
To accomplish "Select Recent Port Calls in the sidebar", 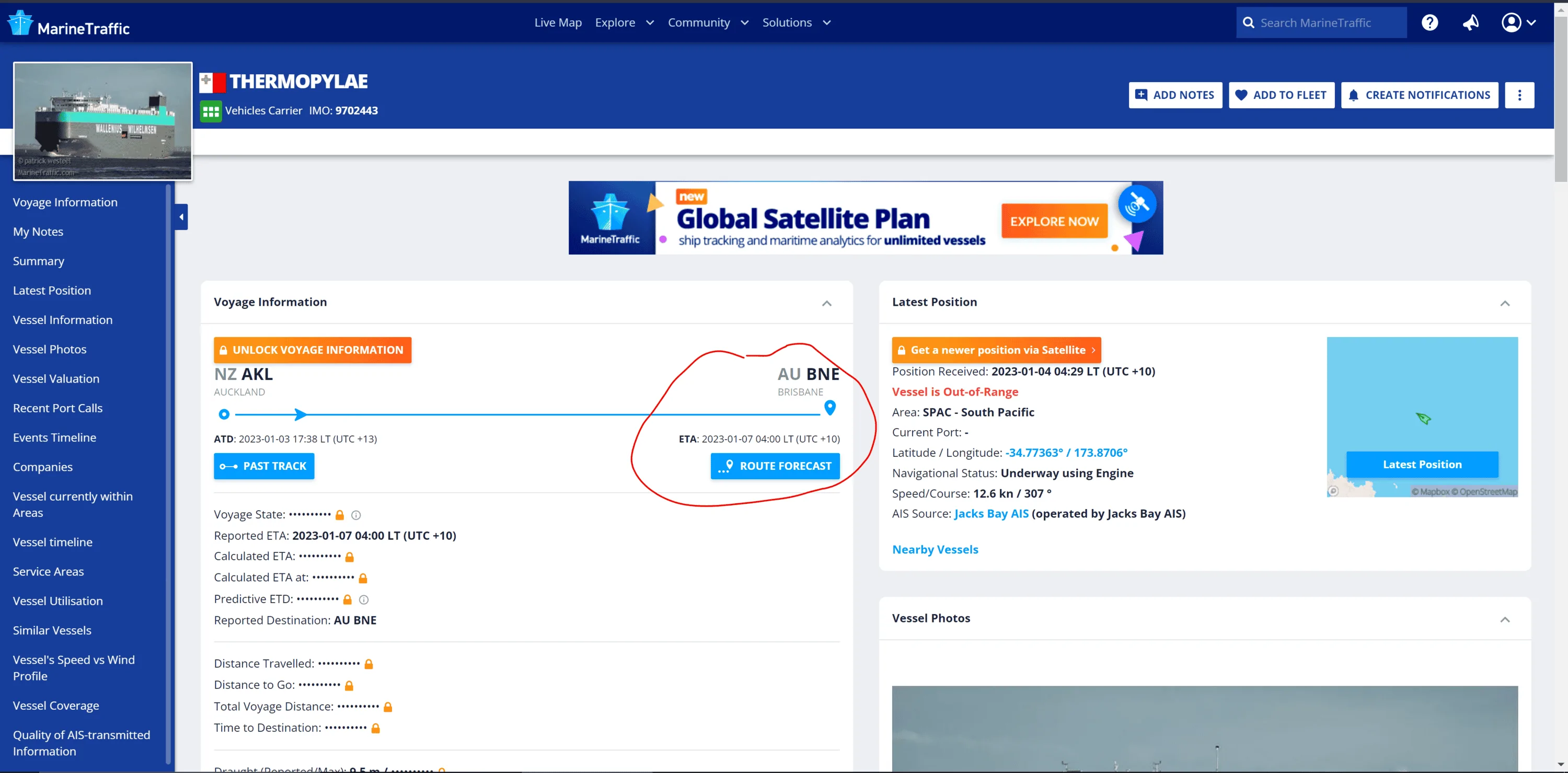I will pos(58,408).
